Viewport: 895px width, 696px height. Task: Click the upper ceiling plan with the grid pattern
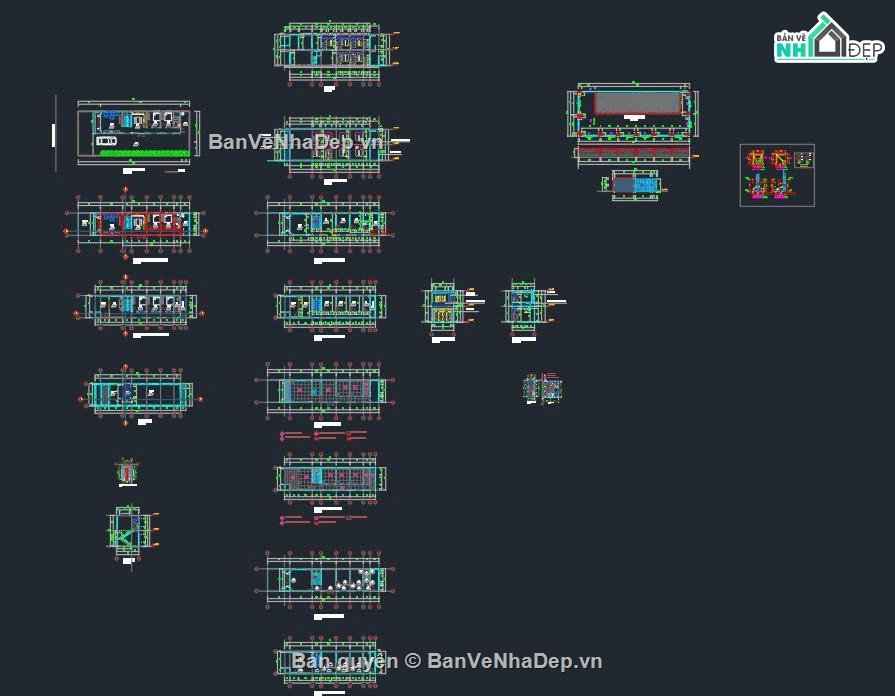pyautogui.click(x=325, y=391)
